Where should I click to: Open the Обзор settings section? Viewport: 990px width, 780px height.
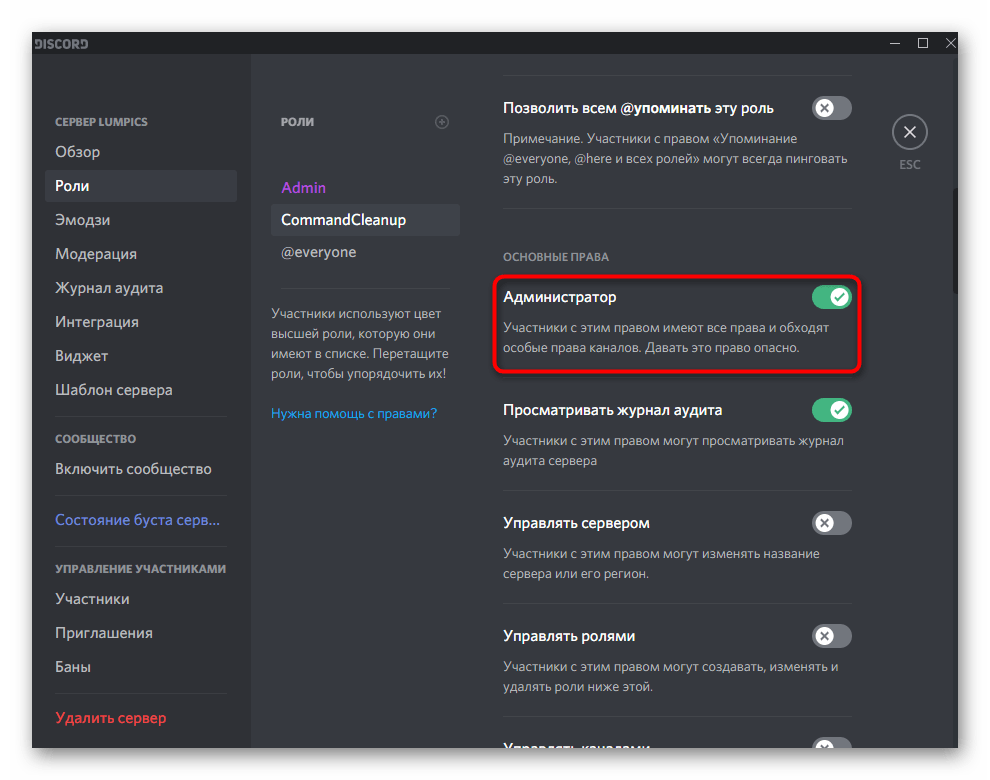click(x=141, y=152)
